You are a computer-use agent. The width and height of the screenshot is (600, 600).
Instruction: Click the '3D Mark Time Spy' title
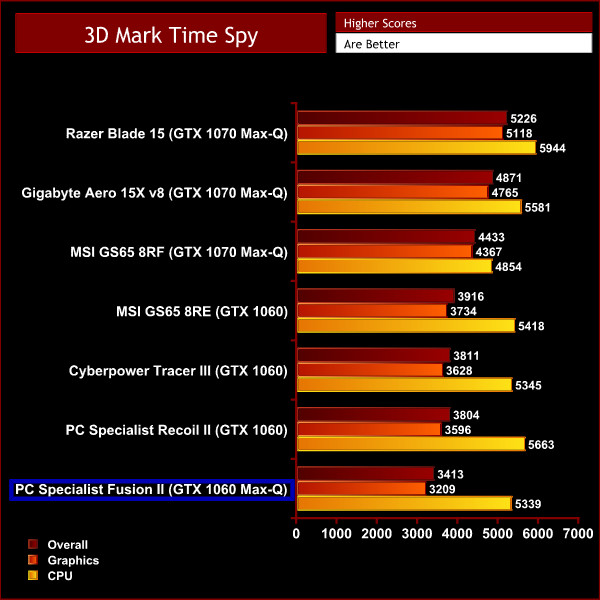coord(171,35)
